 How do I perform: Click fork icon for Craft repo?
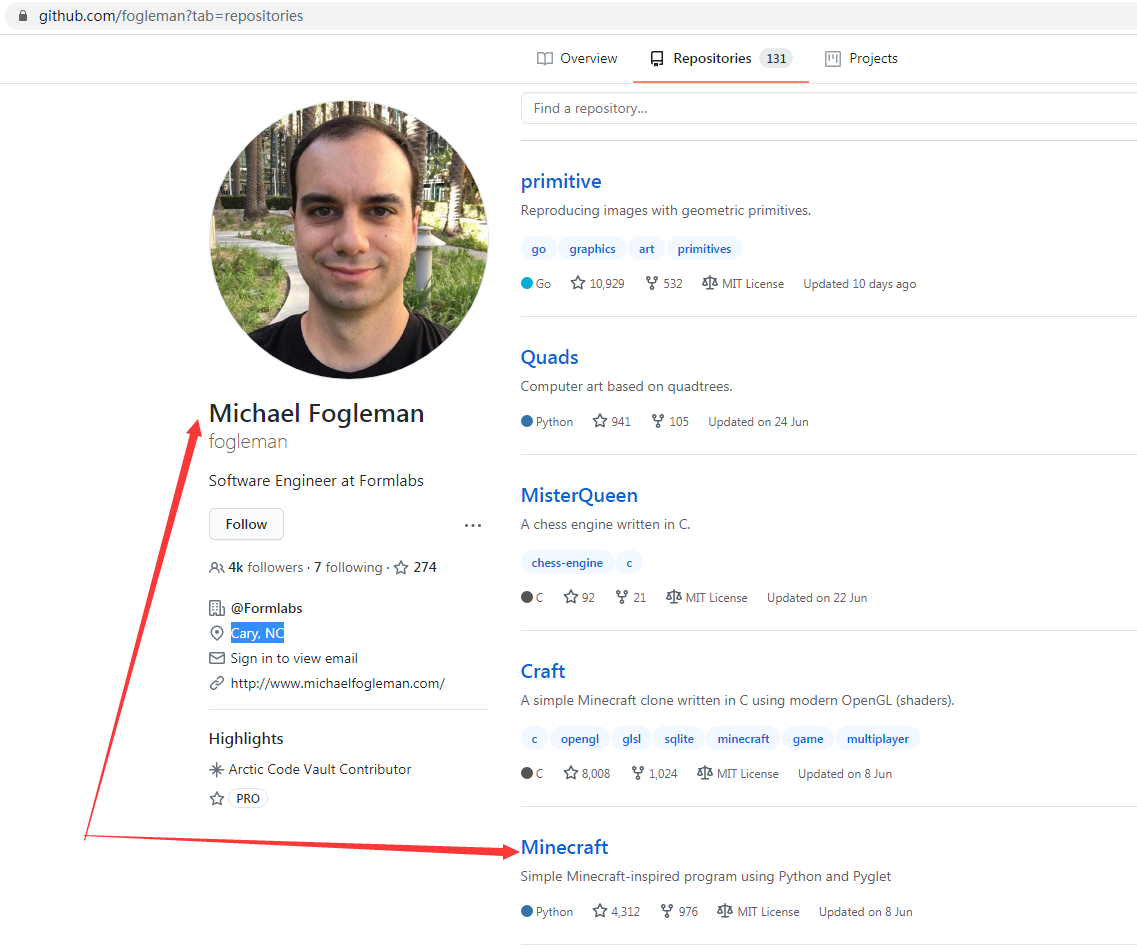click(x=638, y=773)
